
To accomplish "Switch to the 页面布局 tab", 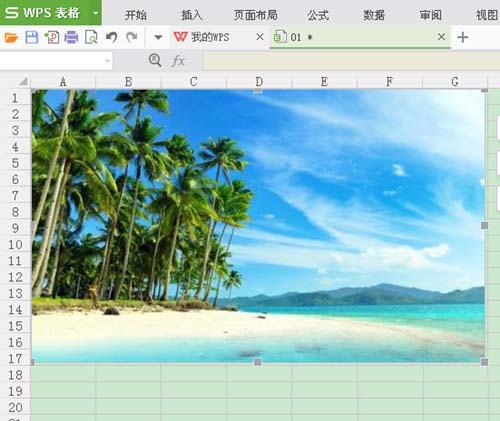I will [255, 15].
